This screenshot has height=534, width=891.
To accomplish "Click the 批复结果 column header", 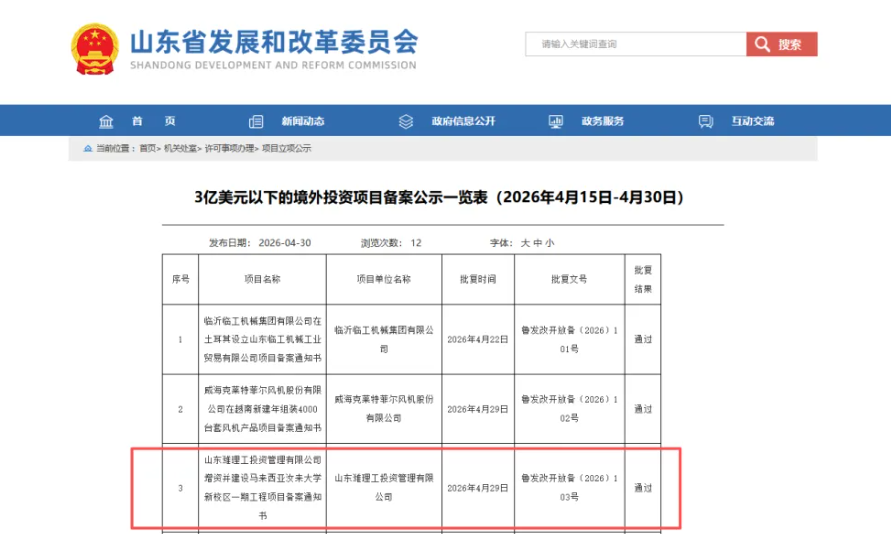I will [643, 279].
